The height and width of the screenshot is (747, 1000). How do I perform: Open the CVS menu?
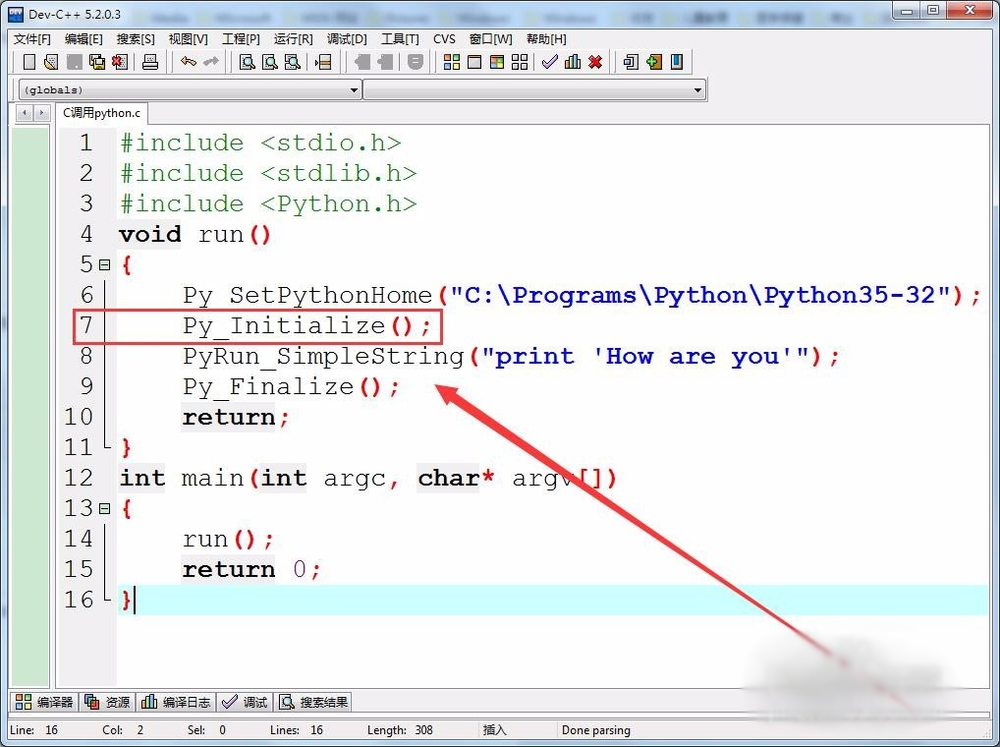coord(444,39)
